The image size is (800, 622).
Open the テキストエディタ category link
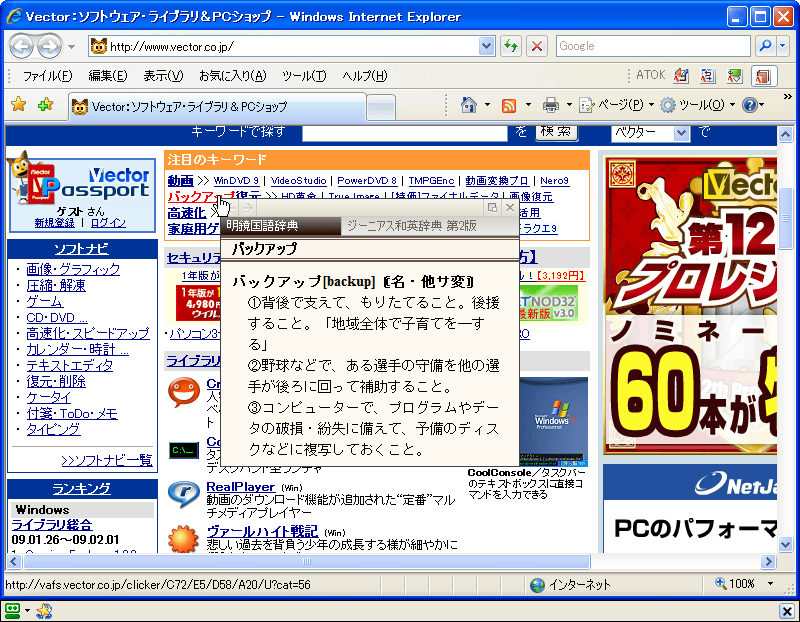69,365
